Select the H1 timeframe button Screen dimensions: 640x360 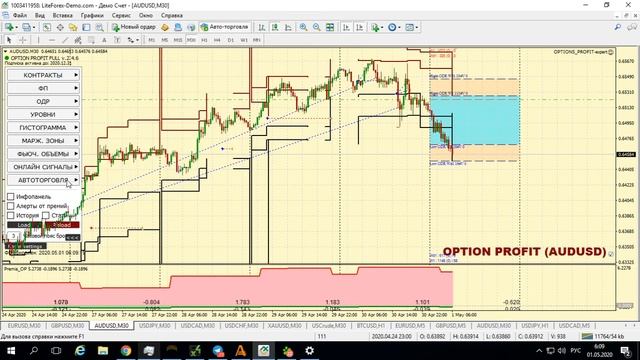click(204, 40)
